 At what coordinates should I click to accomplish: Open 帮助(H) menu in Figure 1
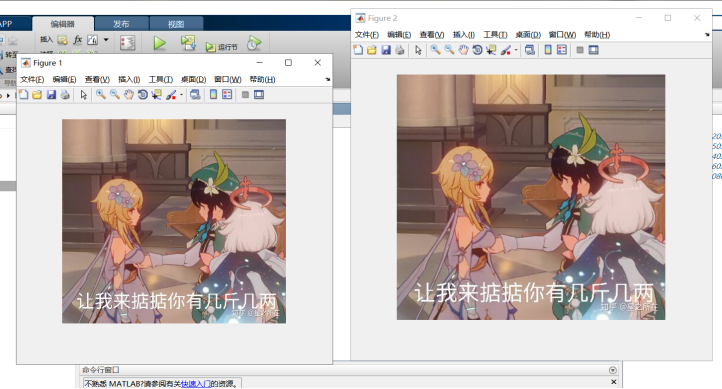click(x=262, y=80)
